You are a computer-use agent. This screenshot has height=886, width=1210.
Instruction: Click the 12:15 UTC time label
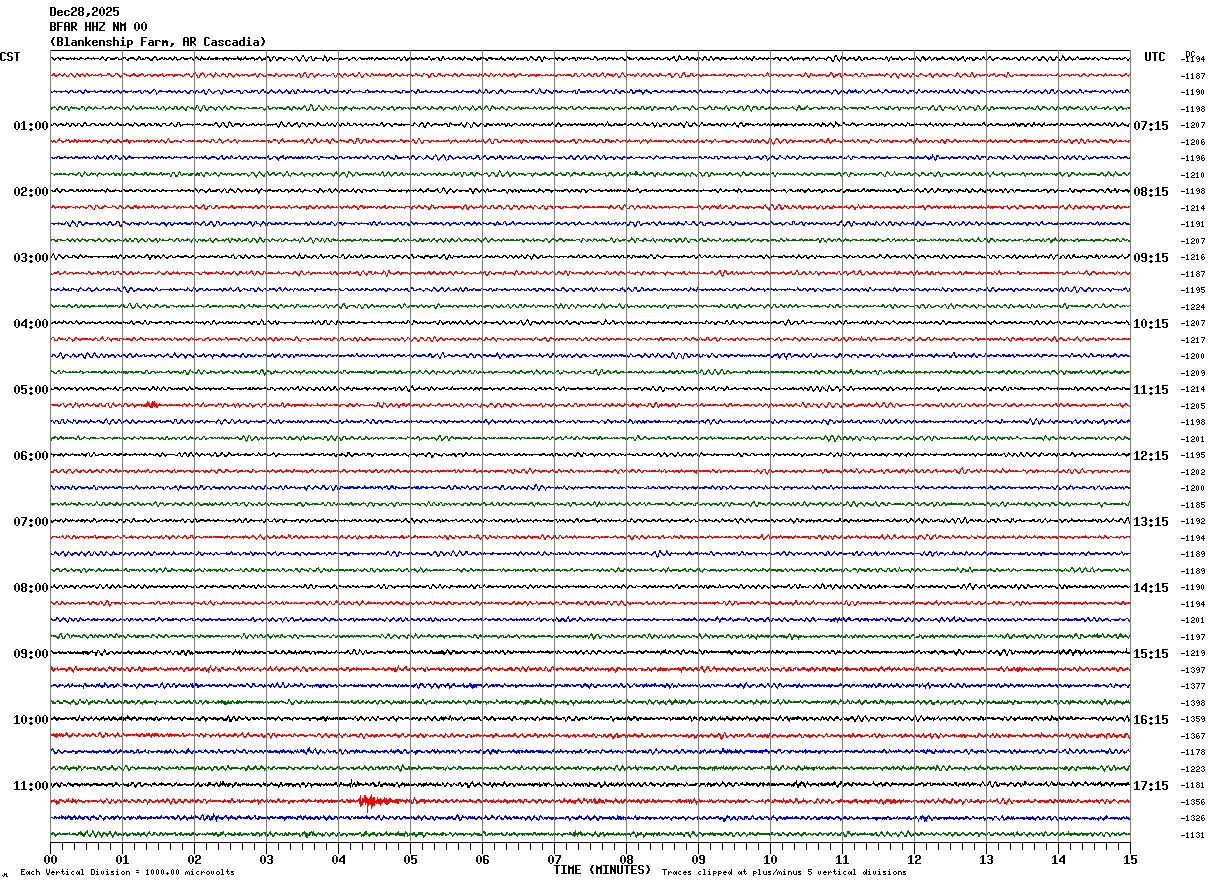point(1151,456)
